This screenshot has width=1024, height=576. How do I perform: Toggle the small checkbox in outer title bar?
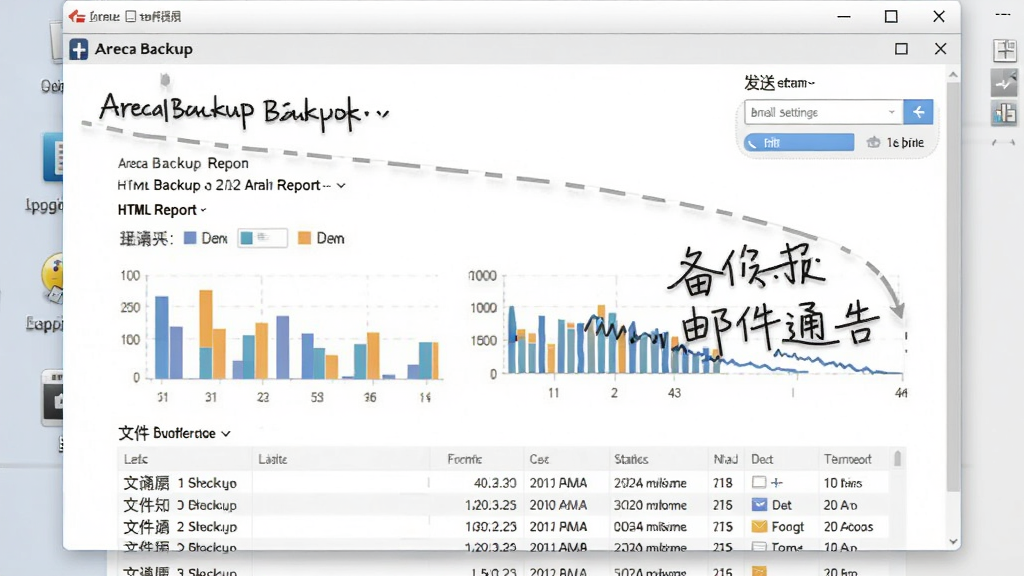click(131, 16)
